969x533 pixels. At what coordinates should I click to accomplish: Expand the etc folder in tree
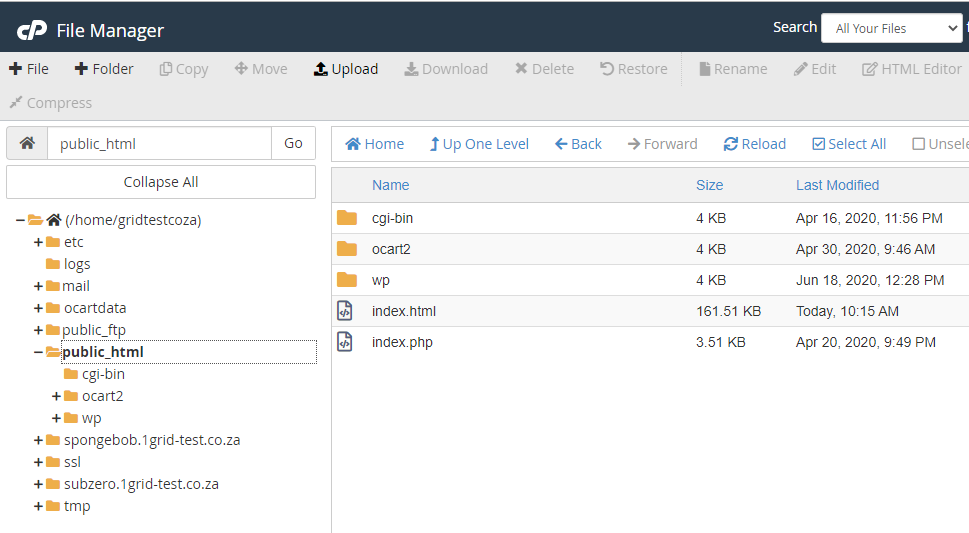click(38, 242)
